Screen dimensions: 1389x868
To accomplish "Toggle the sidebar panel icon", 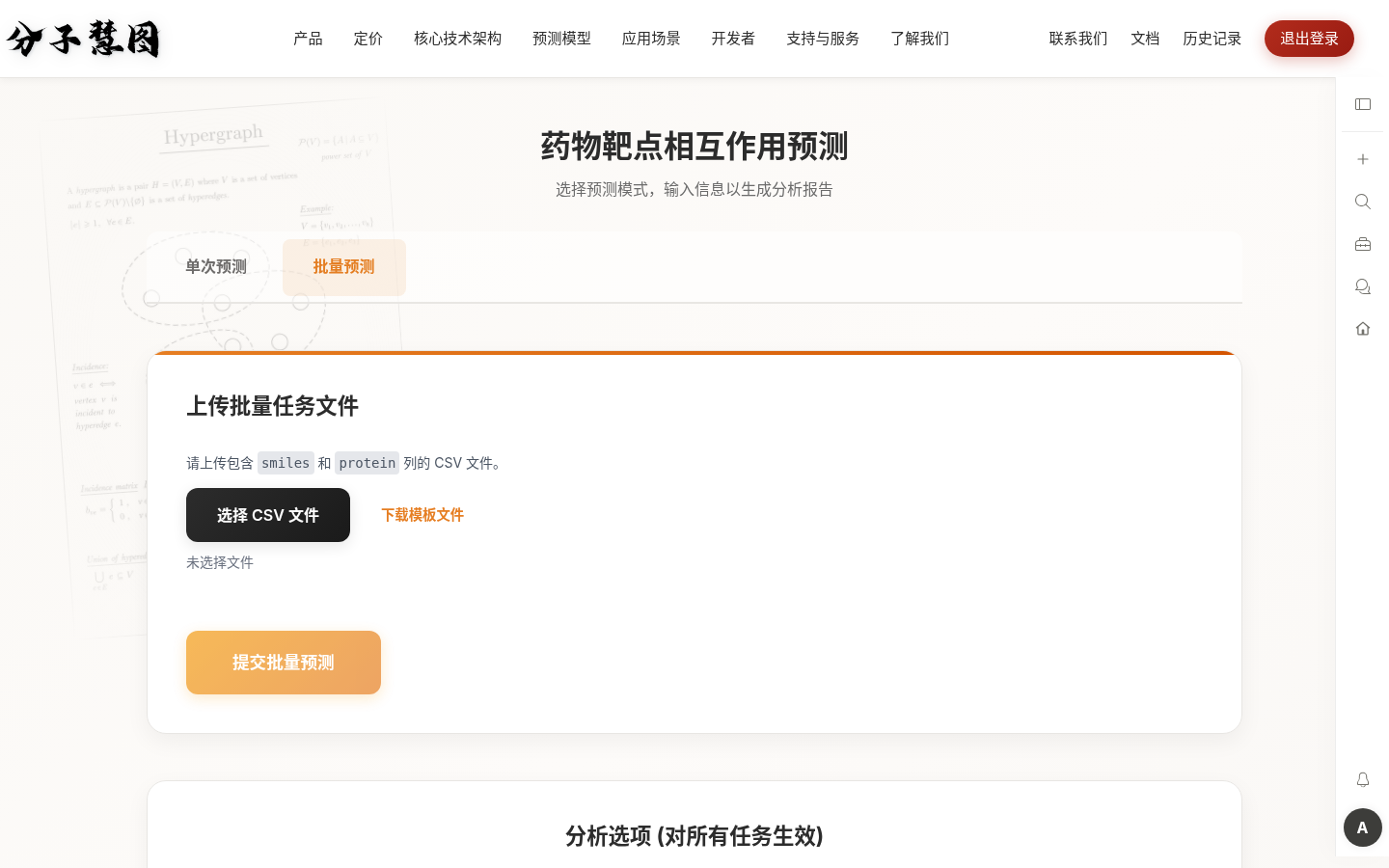I will (1363, 104).
